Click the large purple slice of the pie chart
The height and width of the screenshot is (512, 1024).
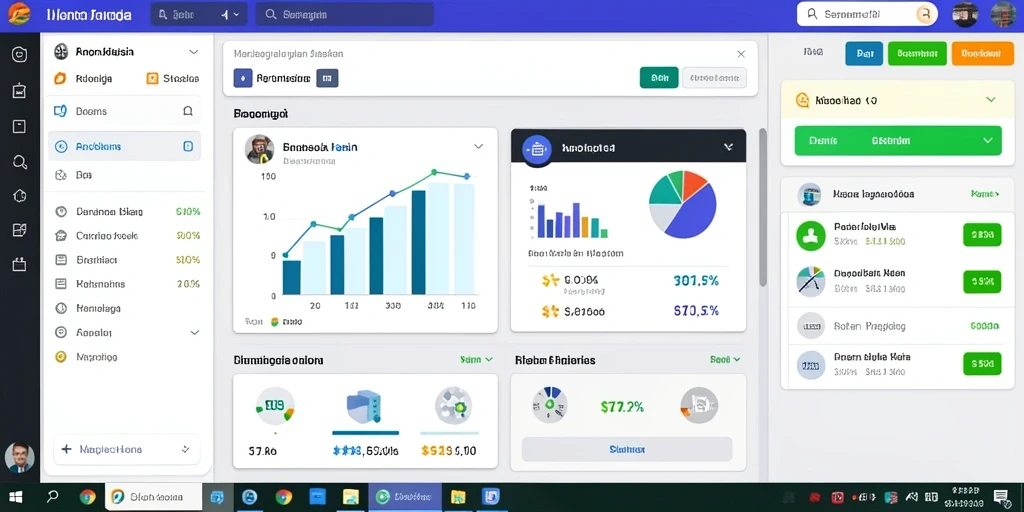pos(694,212)
